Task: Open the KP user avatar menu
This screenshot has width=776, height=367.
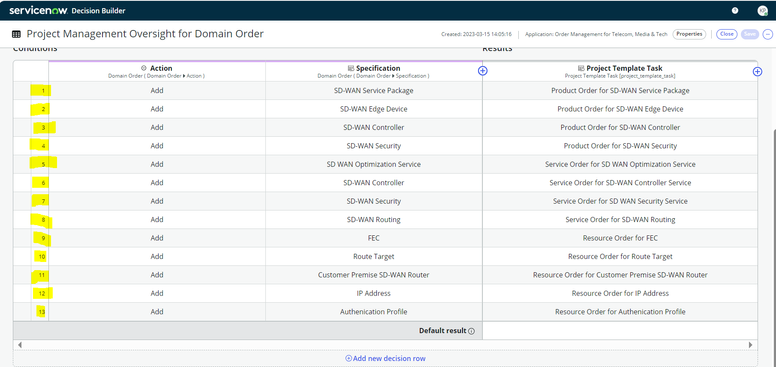Action: click(762, 11)
